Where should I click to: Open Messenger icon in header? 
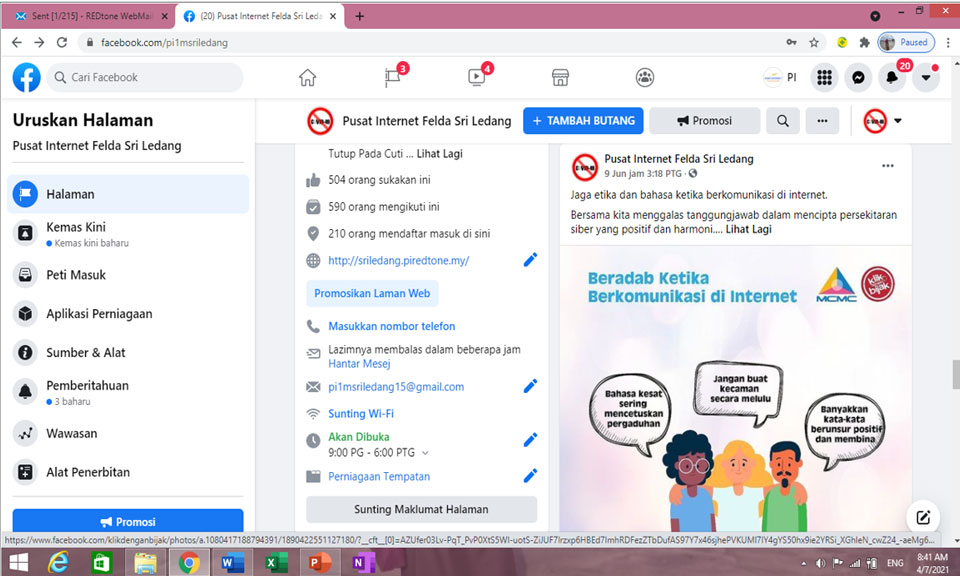(857, 78)
